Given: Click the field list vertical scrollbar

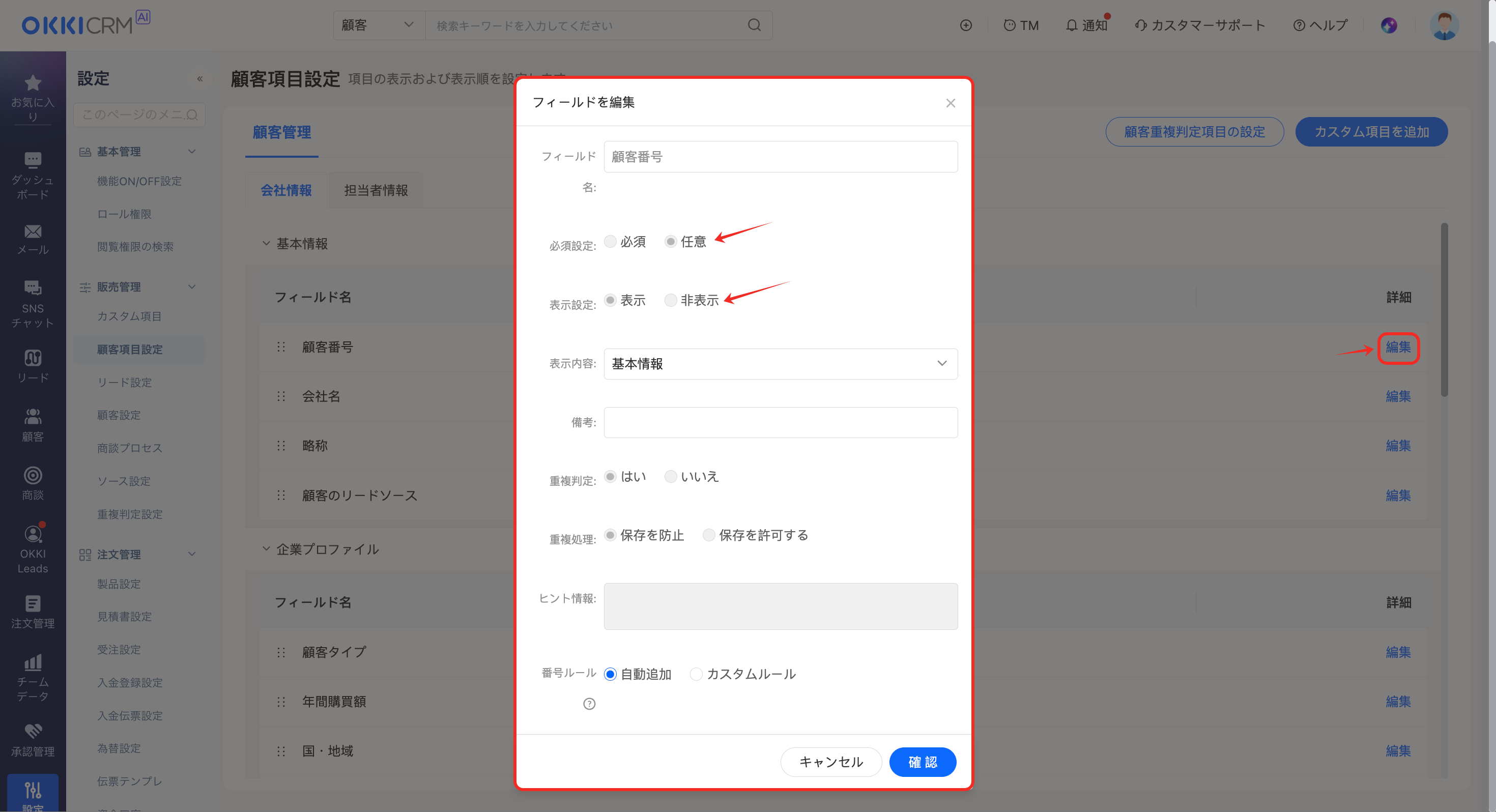Looking at the screenshot, I should pyautogui.click(x=1444, y=310).
